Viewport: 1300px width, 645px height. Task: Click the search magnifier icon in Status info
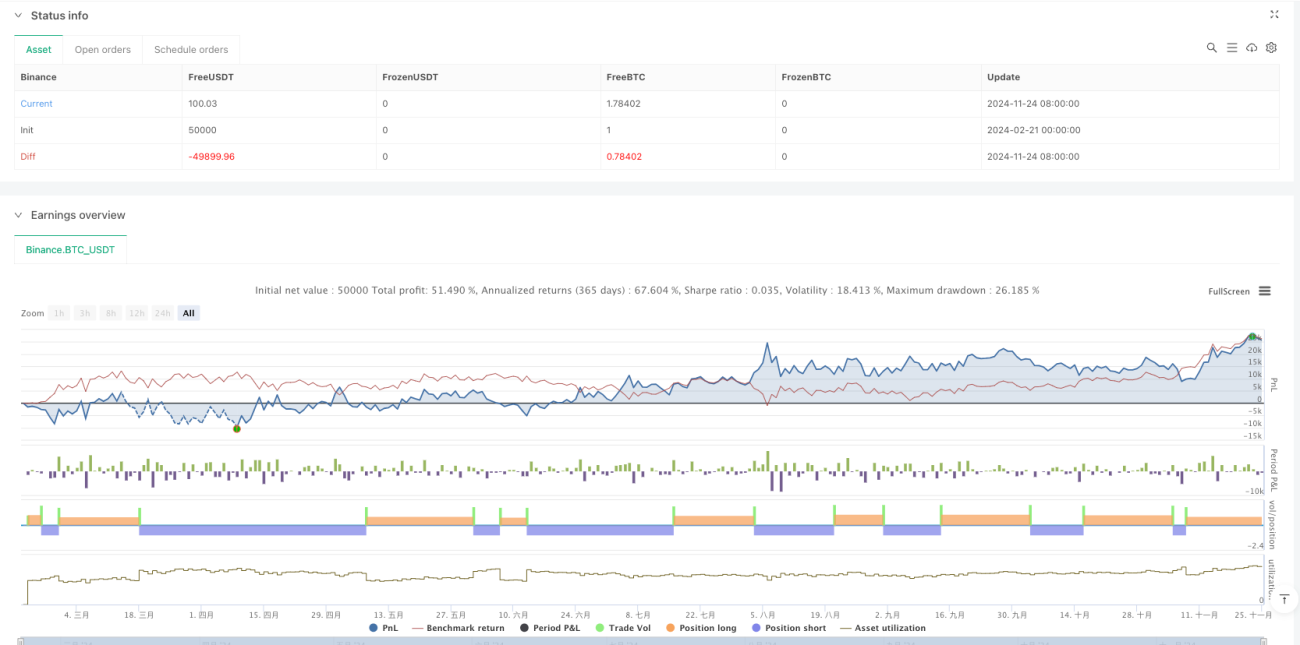pyautogui.click(x=1211, y=48)
